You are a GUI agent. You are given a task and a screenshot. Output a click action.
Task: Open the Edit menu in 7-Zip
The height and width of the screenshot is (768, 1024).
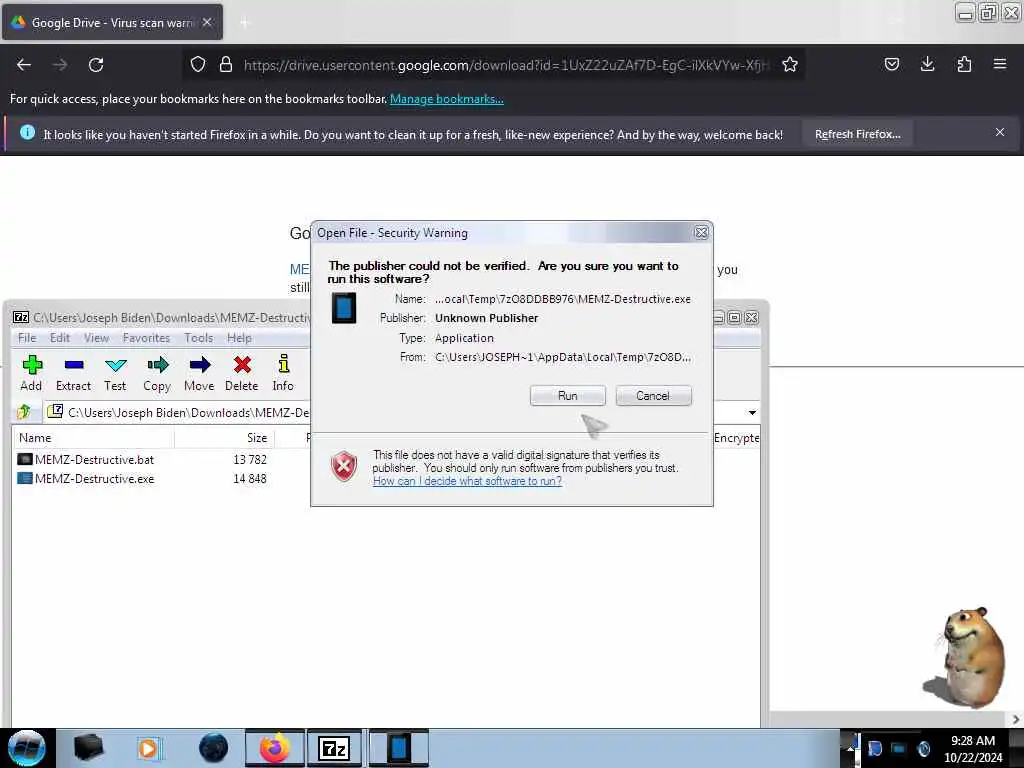click(x=59, y=338)
